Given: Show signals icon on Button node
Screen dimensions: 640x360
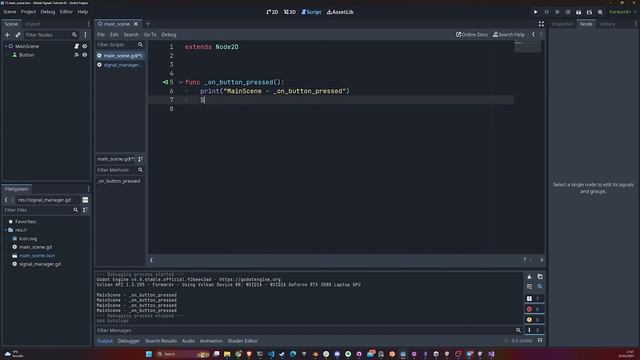Looking at the screenshot, I should [76, 55].
